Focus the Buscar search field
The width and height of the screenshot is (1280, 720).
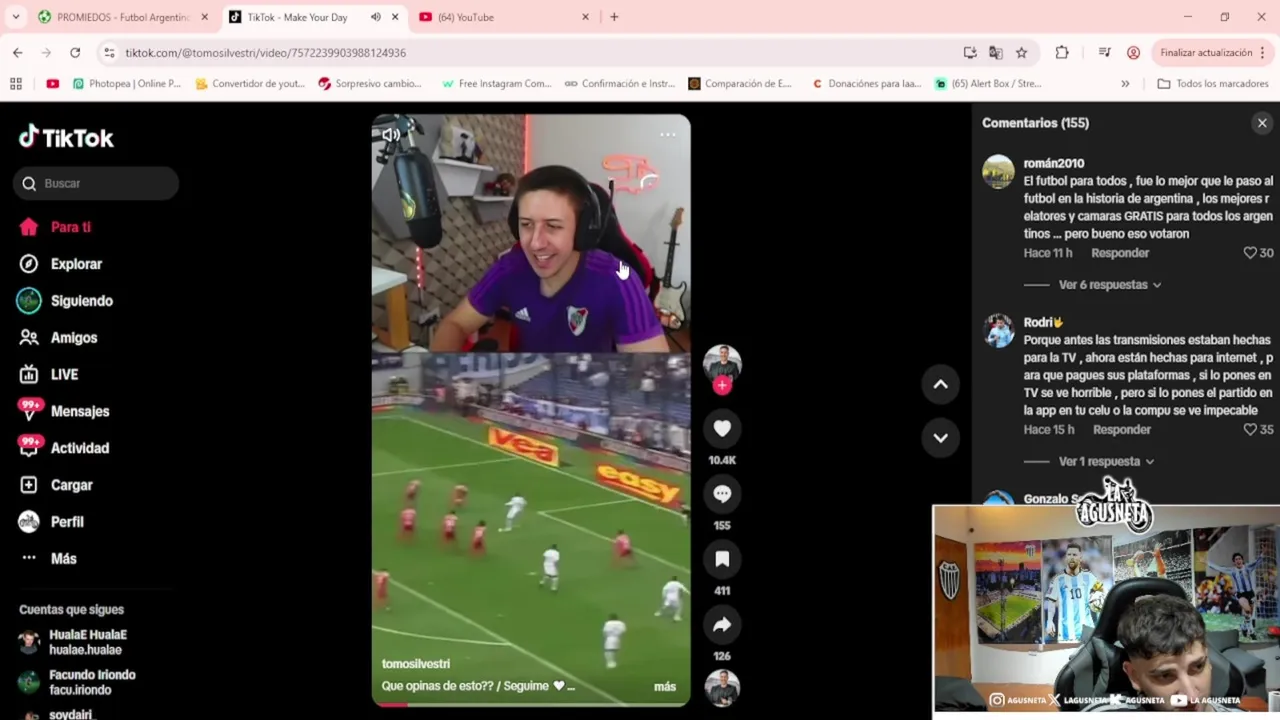point(96,183)
